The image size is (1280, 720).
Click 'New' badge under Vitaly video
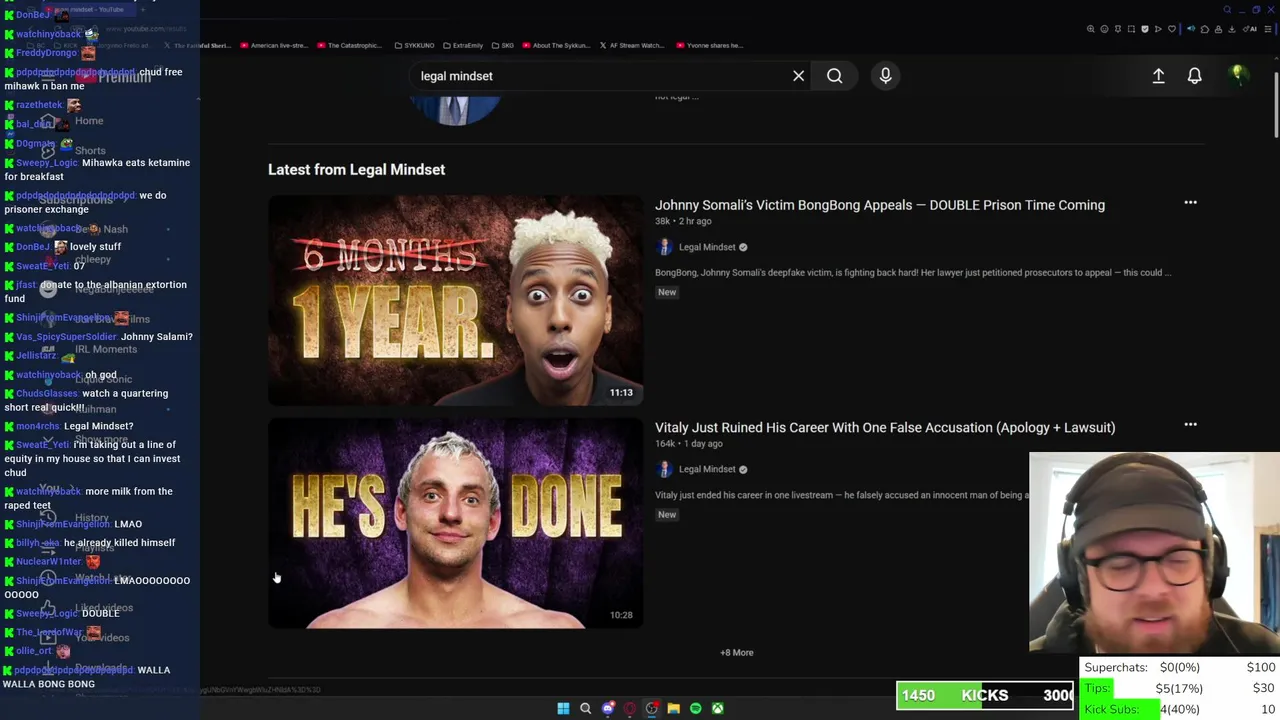click(667, 514)
